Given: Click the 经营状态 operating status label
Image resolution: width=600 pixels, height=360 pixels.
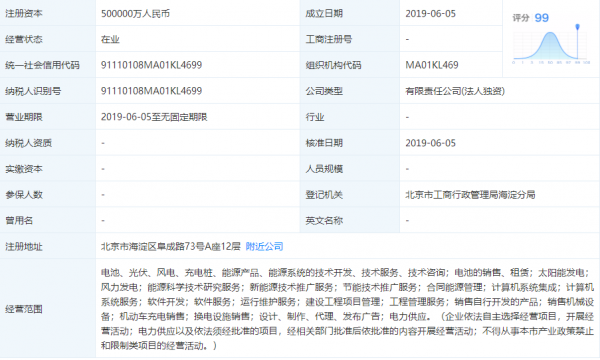Looking at the screenshot, I should click(x=24, y=39).
